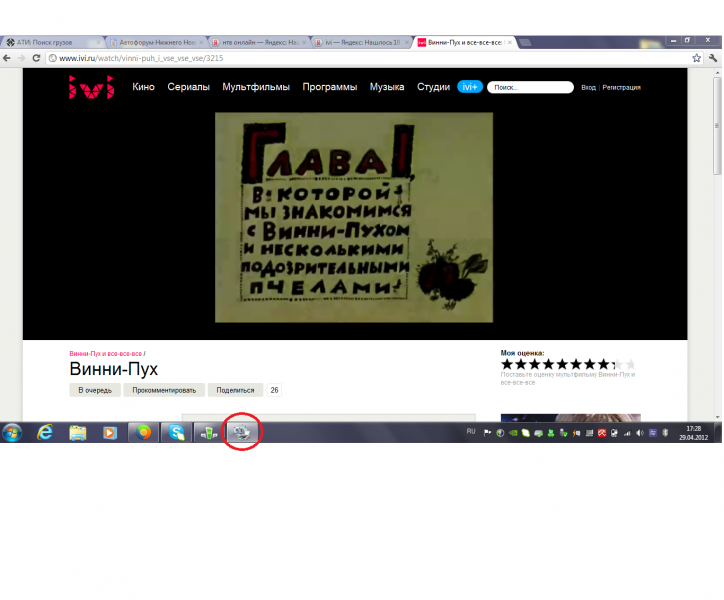The width and height of the screenshot is (724, 600).
Task: Open the Программы section
Action: pyautogui.click(x=330, y=87)
